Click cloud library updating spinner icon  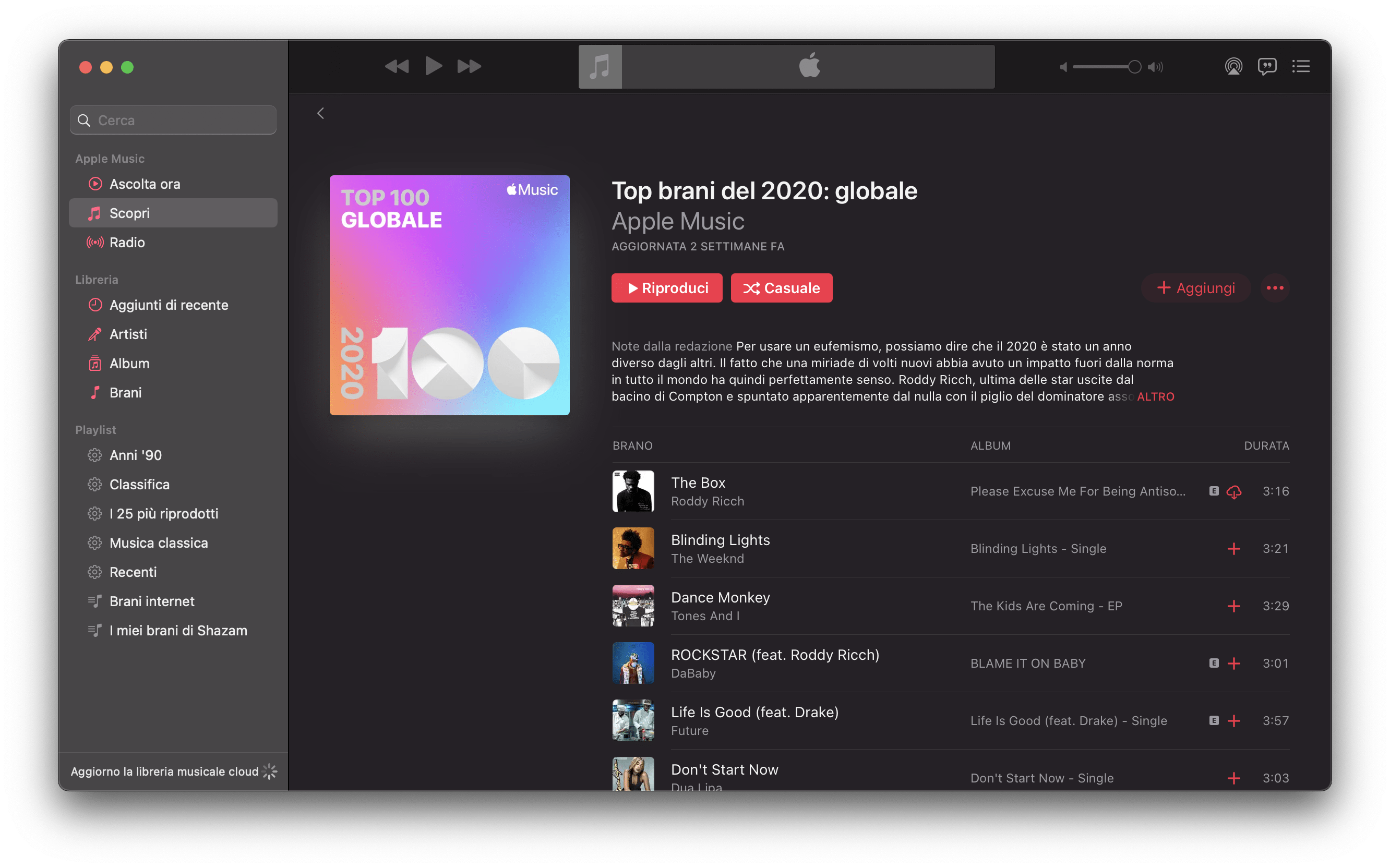pyautogui.click(x=270, y=772)
